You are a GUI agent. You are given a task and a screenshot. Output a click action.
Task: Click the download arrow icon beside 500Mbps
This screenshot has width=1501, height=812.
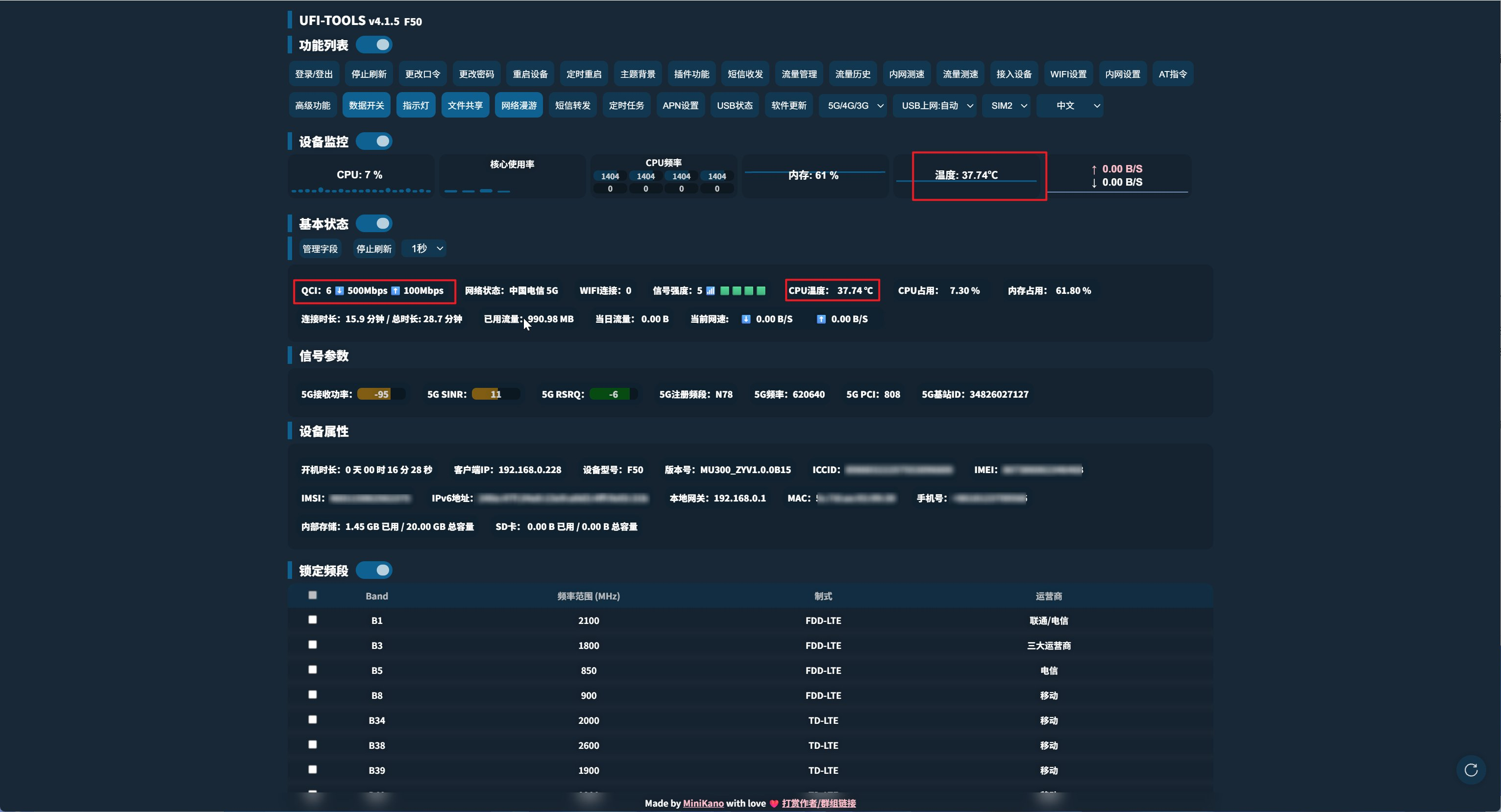pyautogui.click(x=340, y=291)
